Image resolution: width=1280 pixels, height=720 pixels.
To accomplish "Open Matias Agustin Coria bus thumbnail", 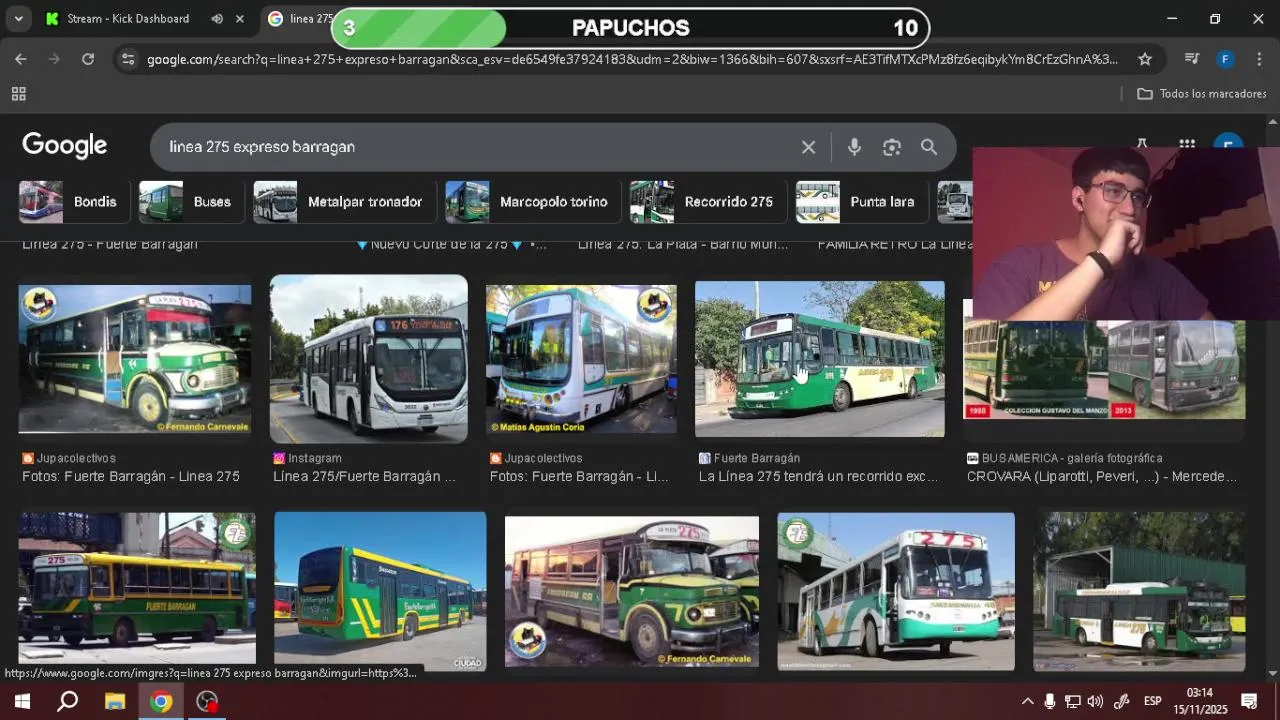I will tap(581, 359).
